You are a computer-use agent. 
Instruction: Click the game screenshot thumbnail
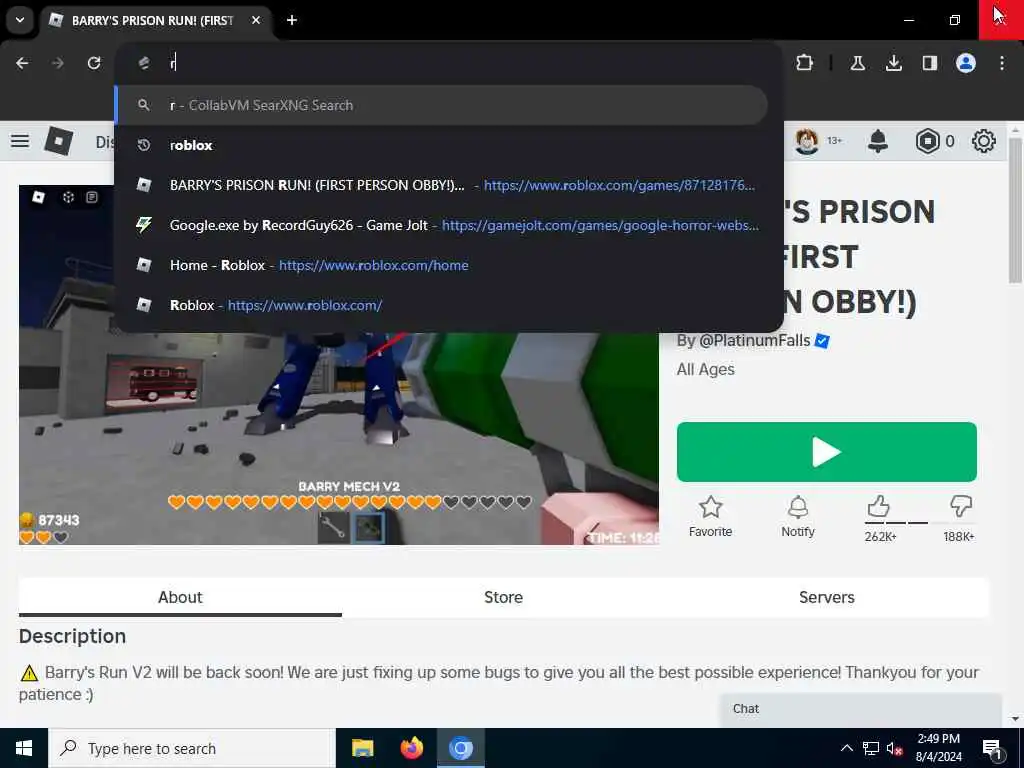tap(338, 438)
